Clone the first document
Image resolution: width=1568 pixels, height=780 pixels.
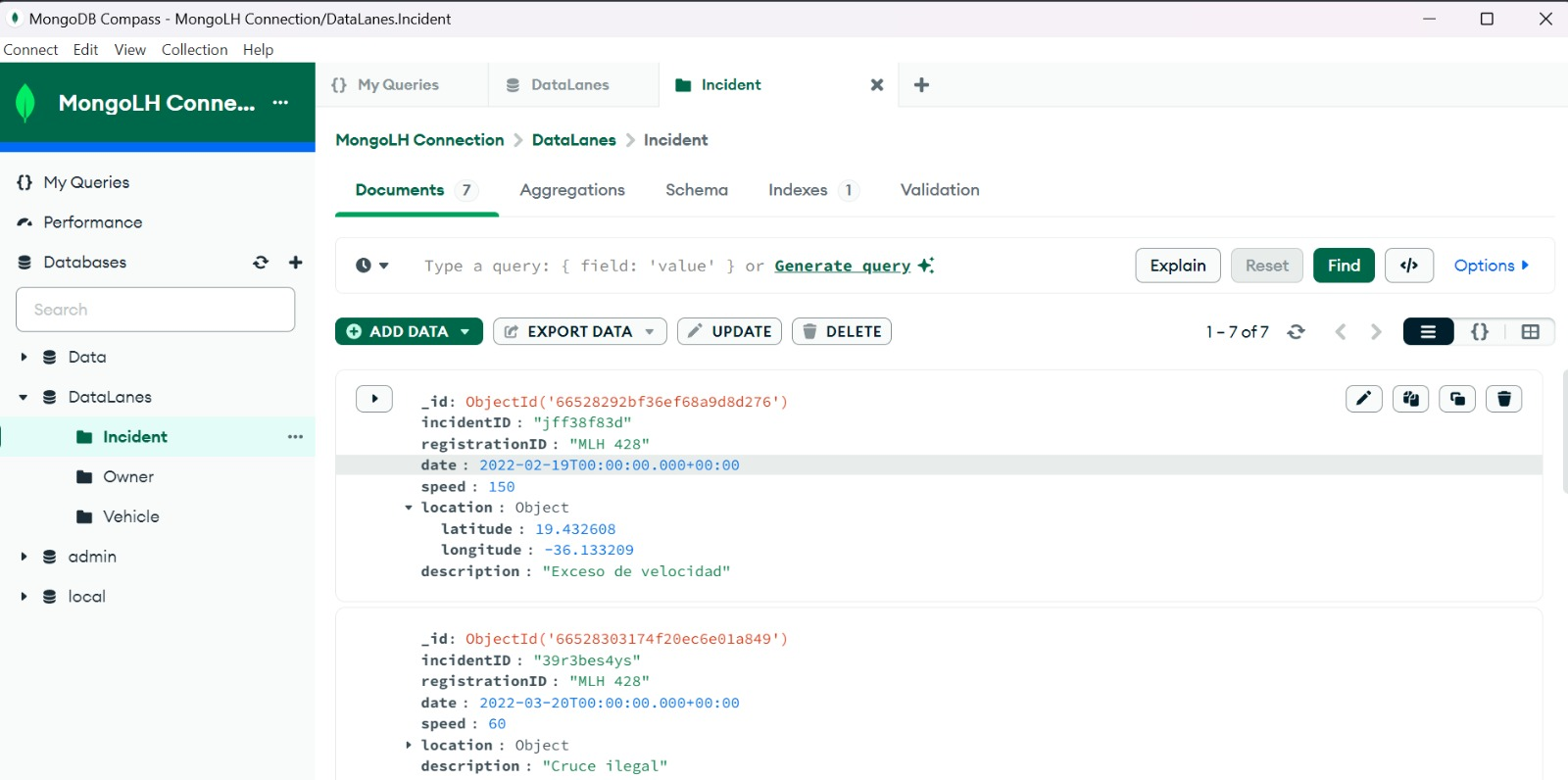[1458, 399]
